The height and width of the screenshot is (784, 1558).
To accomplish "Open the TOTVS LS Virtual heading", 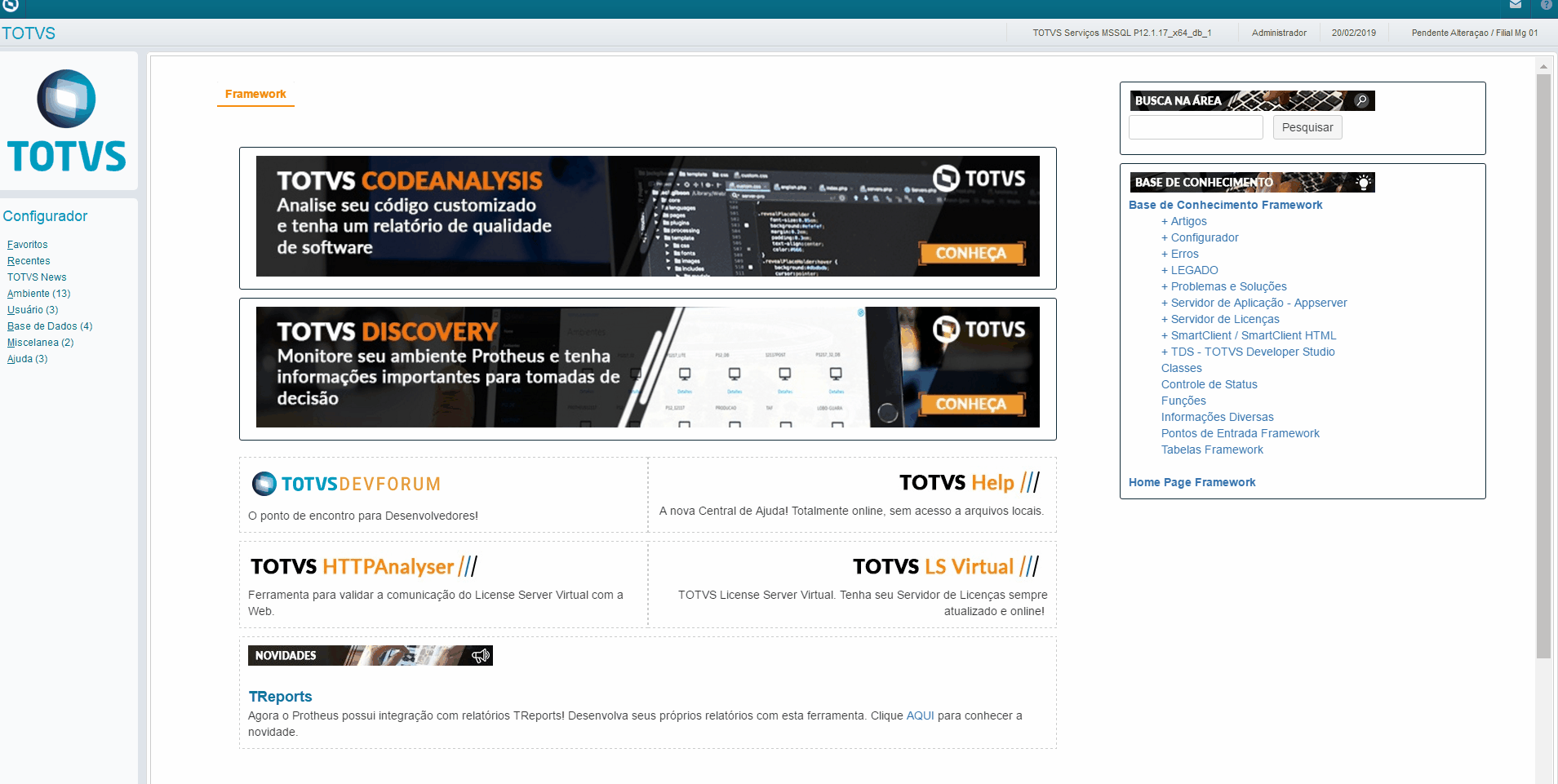I will [x=946, y=566].
